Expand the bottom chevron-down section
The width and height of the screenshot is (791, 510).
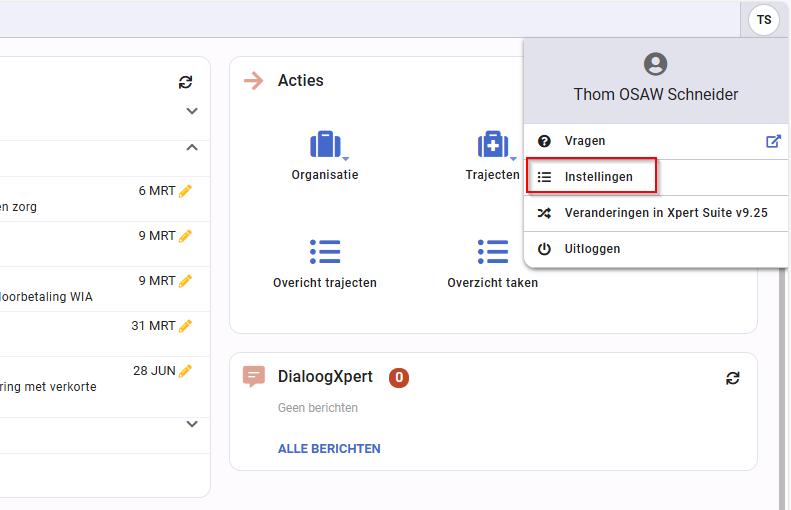[192, 424]
